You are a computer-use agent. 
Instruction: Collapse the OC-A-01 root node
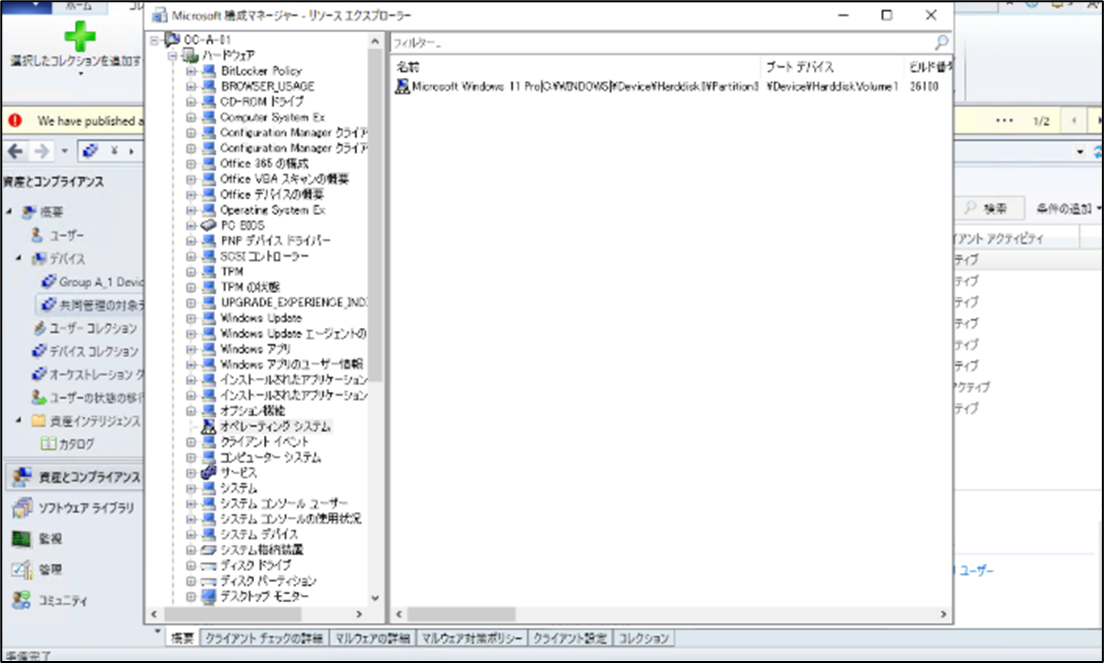tap(154, 40)
